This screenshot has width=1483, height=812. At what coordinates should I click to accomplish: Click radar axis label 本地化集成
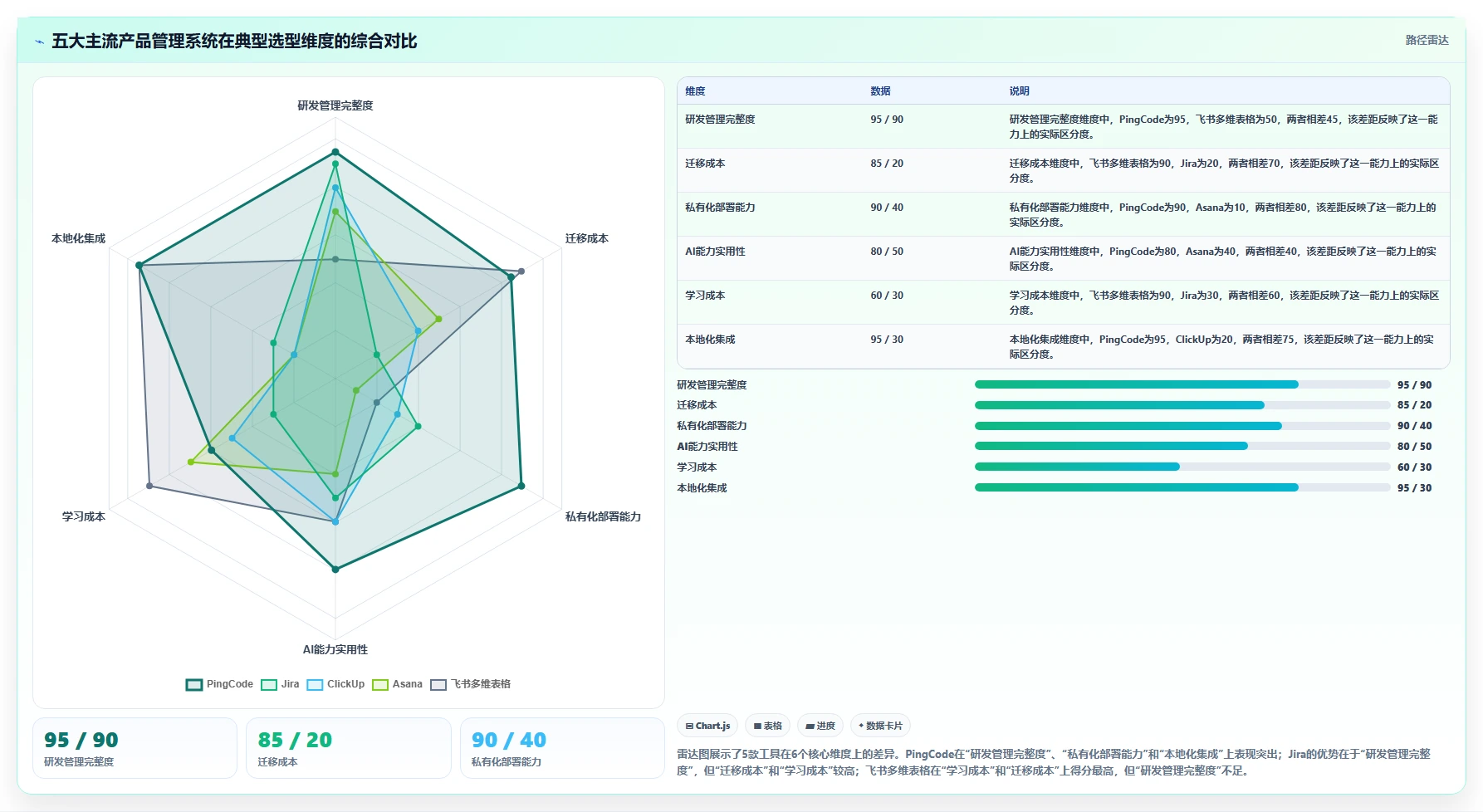[79, 238]
